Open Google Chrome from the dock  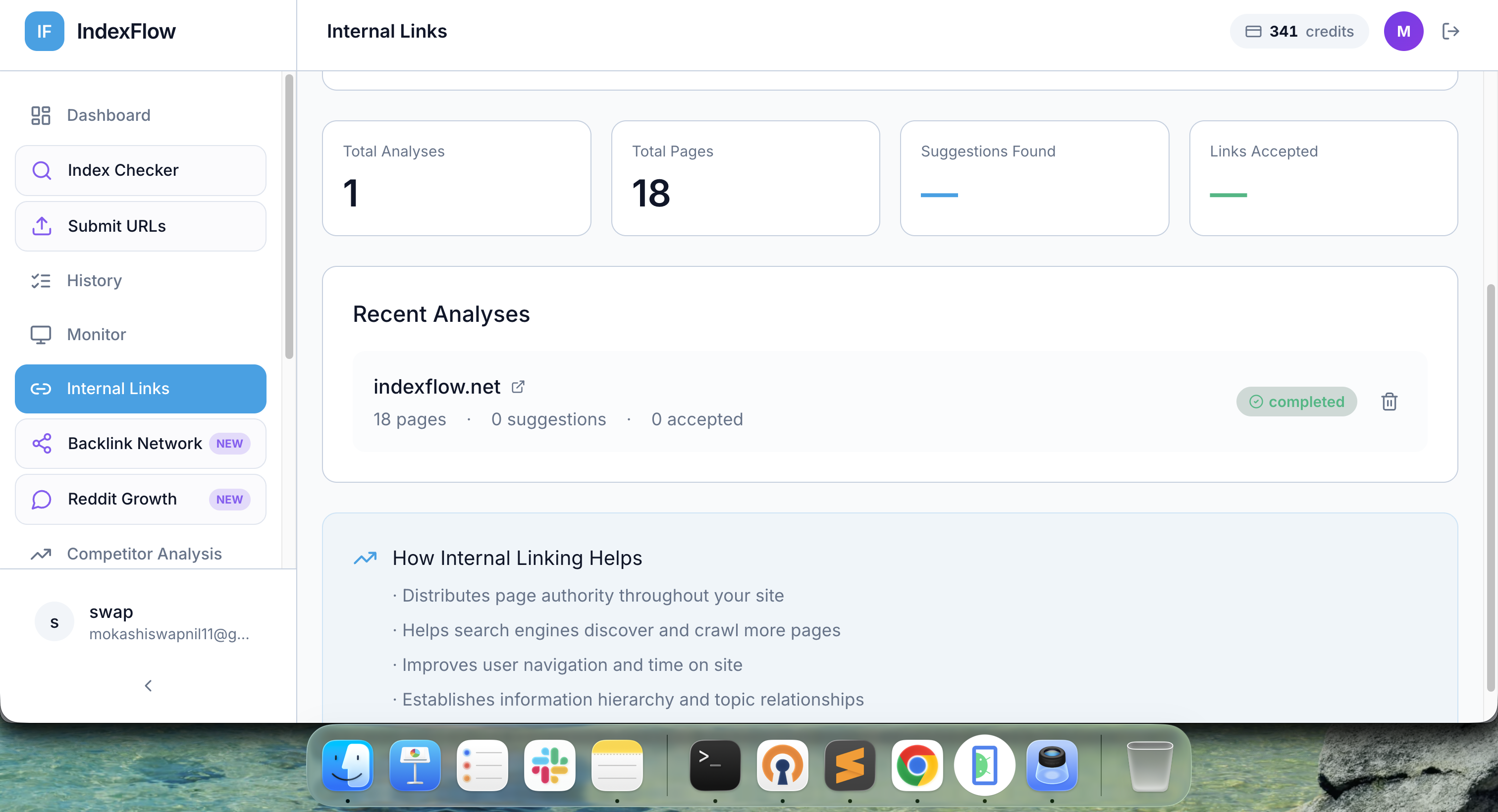click(x=917, y=765)
